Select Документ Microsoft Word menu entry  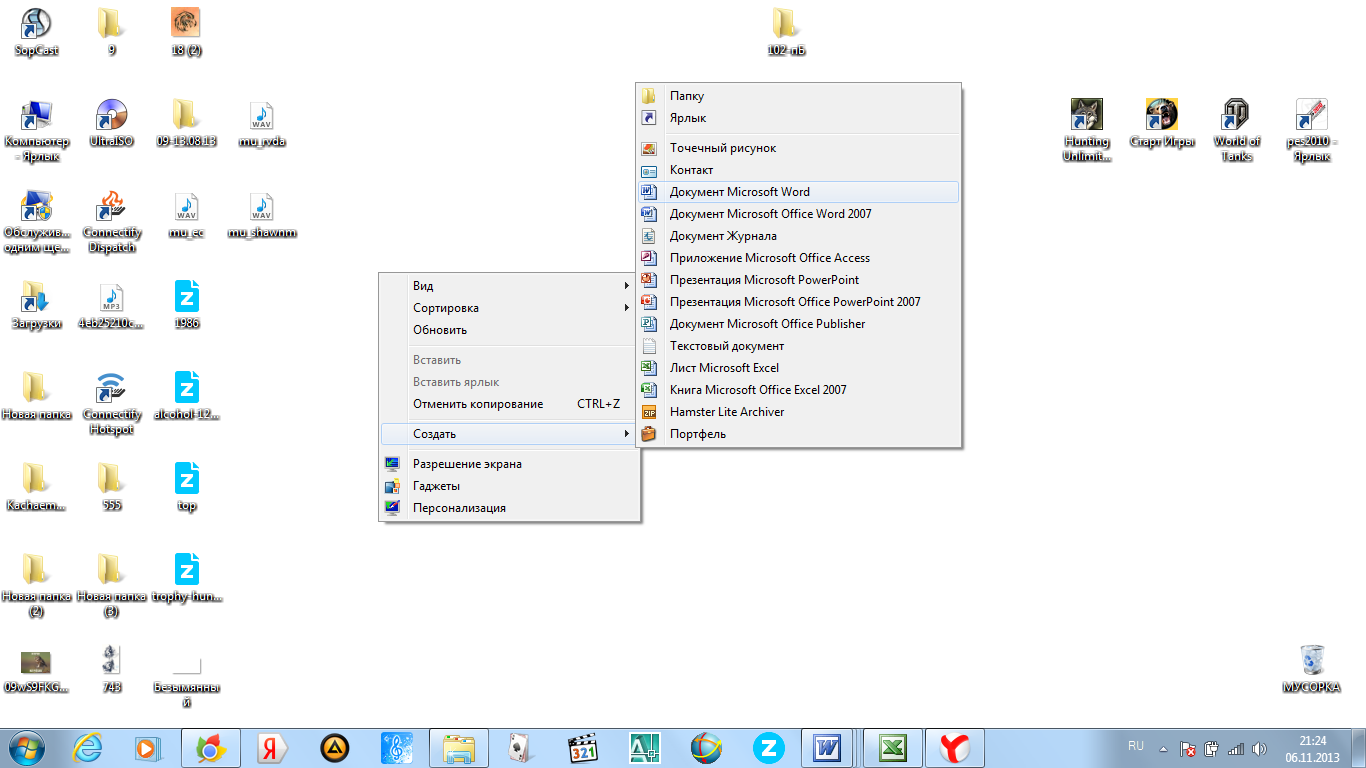click(739, 192)
